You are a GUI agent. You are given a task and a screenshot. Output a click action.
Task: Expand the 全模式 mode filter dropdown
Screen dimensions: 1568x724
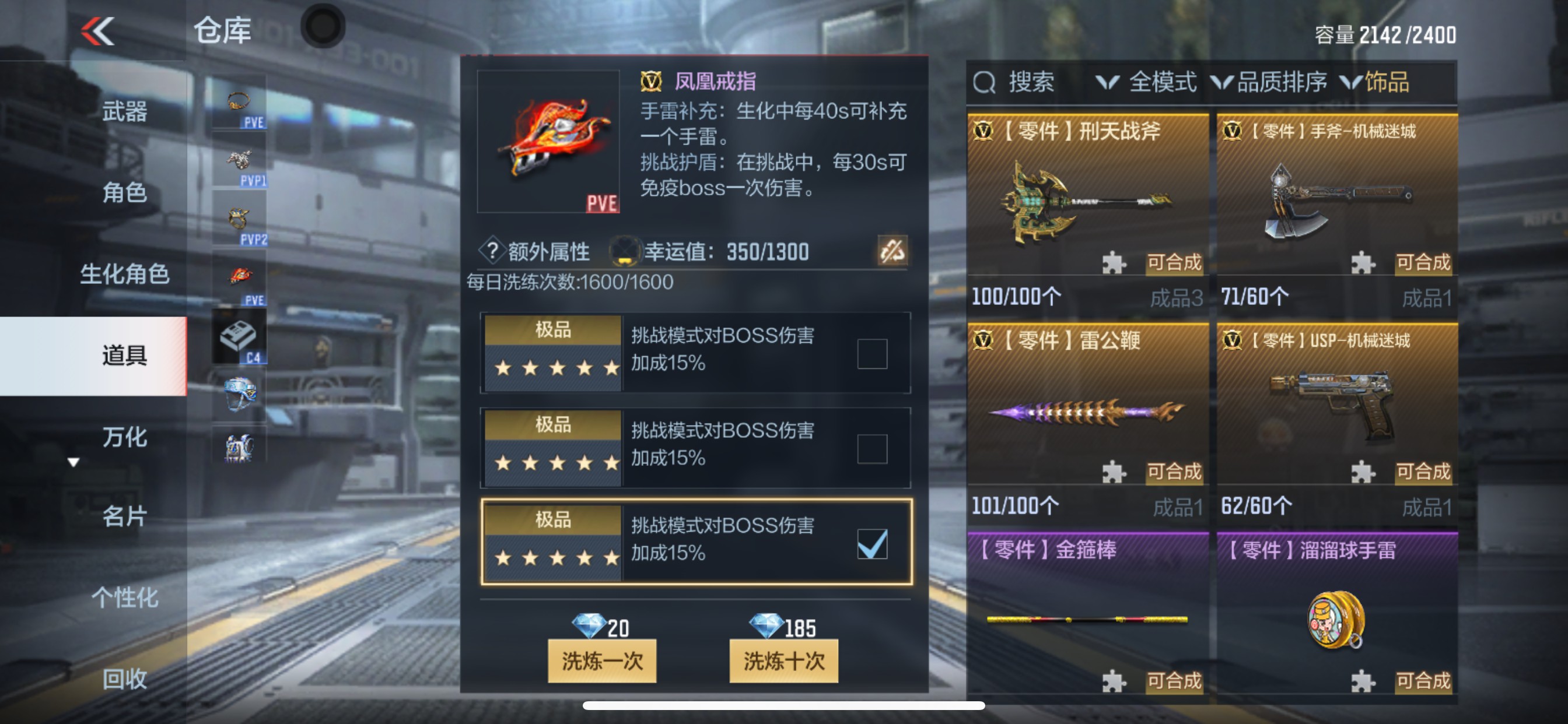[x=1146, y=82]
